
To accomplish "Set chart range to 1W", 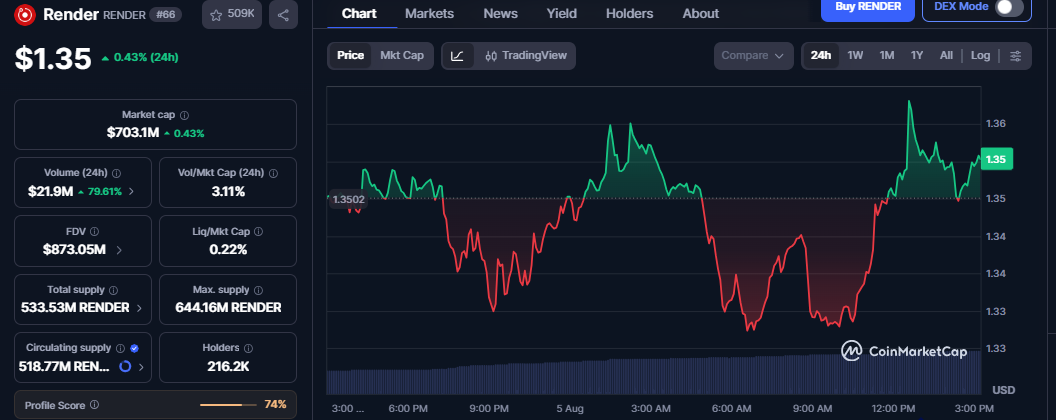I will coord(855,56).
